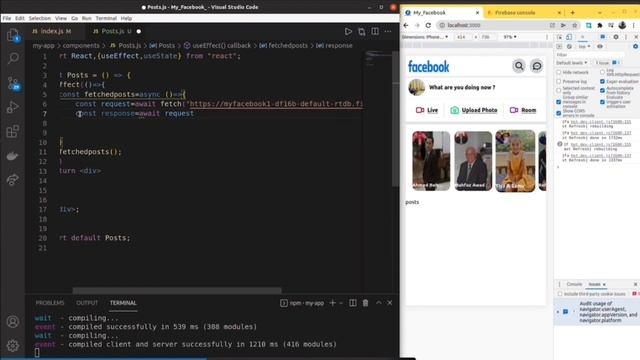Open the browser extensions puzzle icon
The width and height of the screenshot is (640, 360).
pyautogui.click(x=600, y=25)
